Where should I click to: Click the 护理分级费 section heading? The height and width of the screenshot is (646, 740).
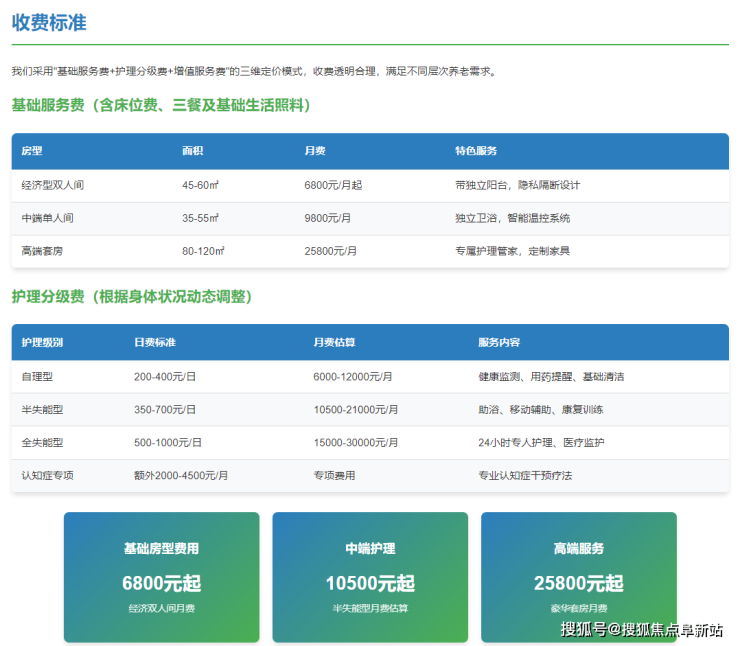click(x=132, y=297)
